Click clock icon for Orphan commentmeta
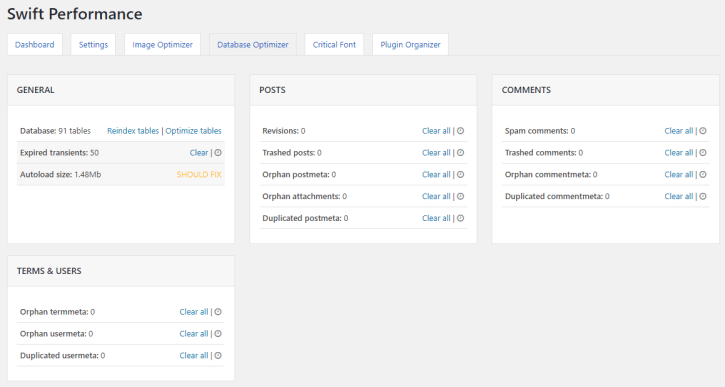725x387 pixels. (x=703, y=174)
